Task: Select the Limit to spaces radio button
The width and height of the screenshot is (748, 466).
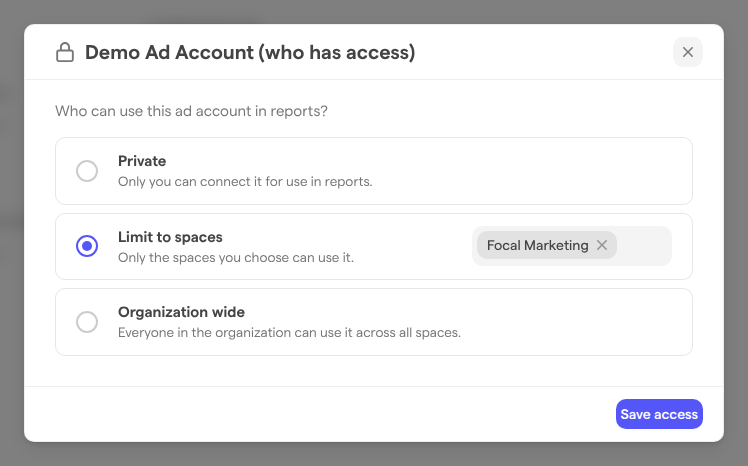Action: click(x=87, y=246)
